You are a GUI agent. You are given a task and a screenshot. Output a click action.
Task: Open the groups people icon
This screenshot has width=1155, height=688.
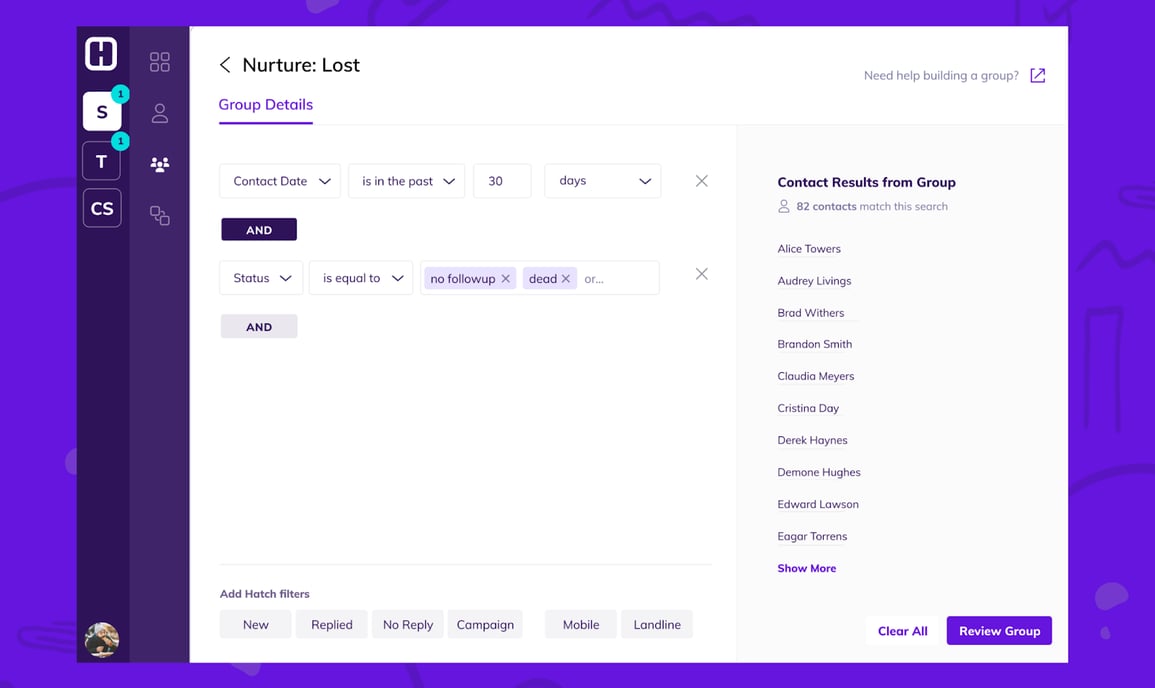[159, 164]
